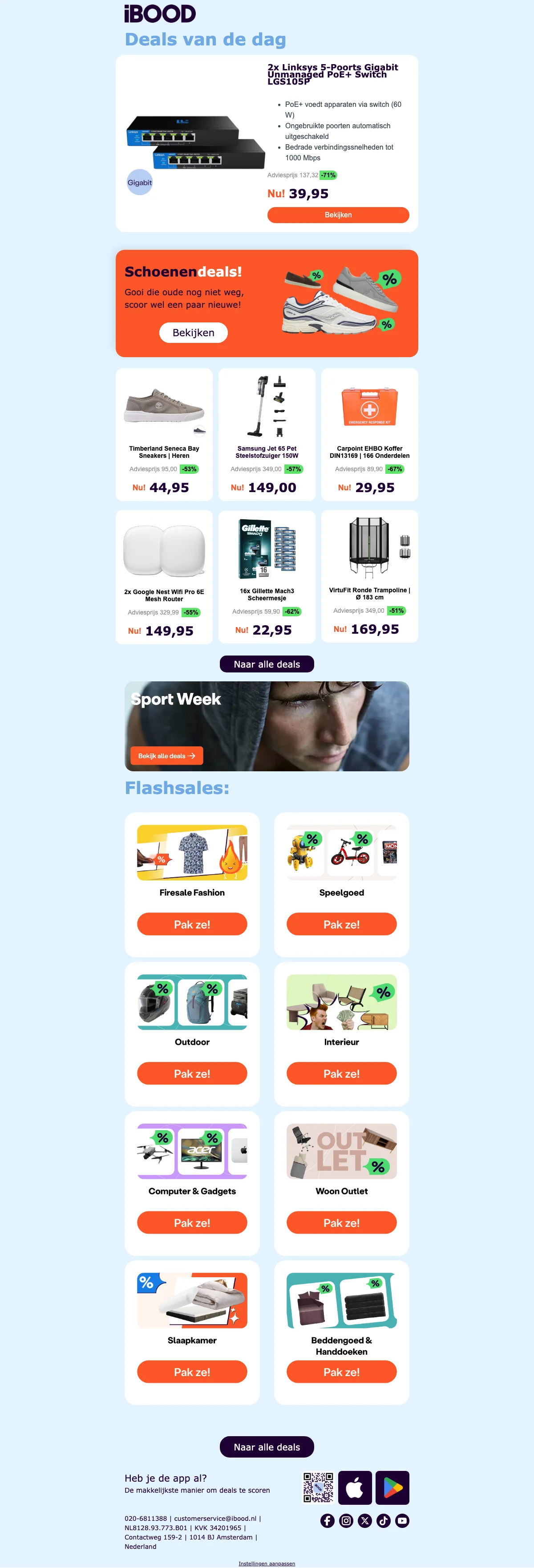Click Bekijk alle deals in the Sport Week banner
Viewport: 534px width, 1568px height.
(x=166, y=755)
